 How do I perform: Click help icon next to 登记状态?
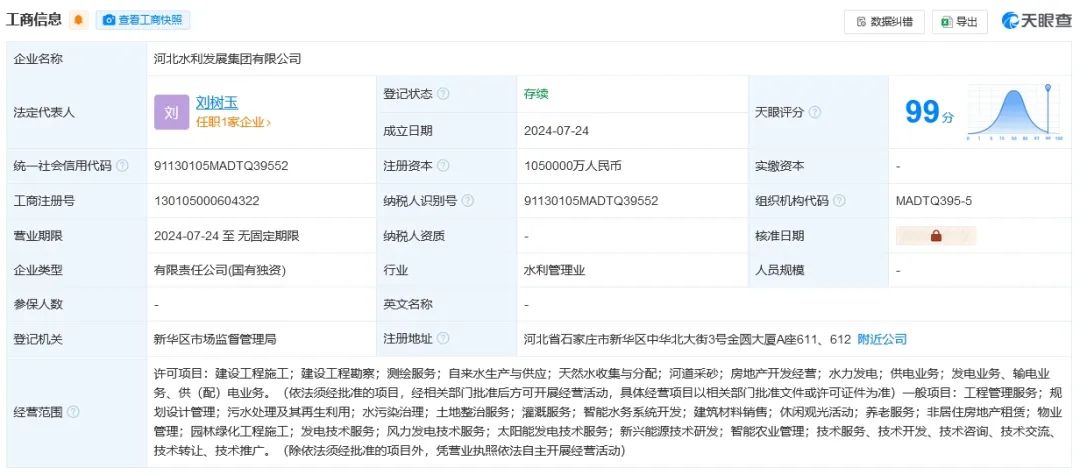click(x=443, y=94)
